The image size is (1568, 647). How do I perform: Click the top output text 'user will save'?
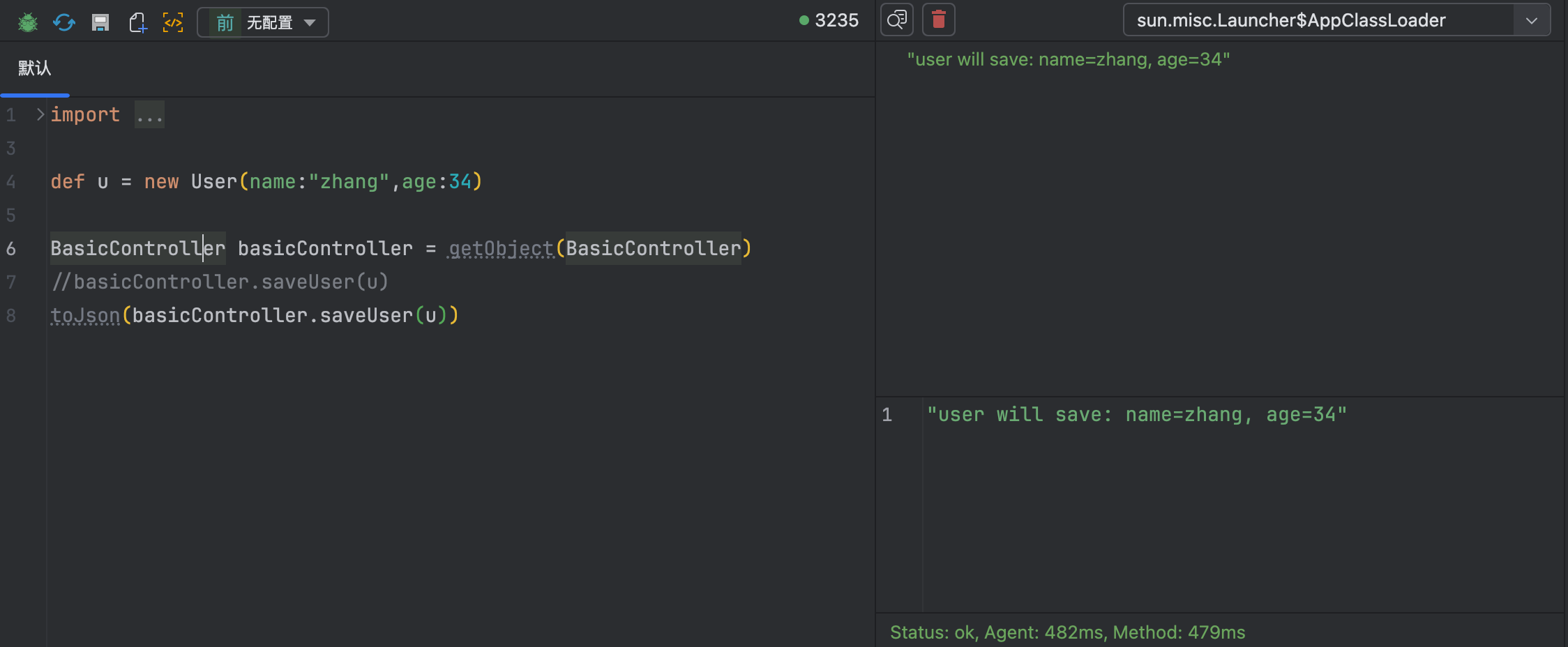1069,59
